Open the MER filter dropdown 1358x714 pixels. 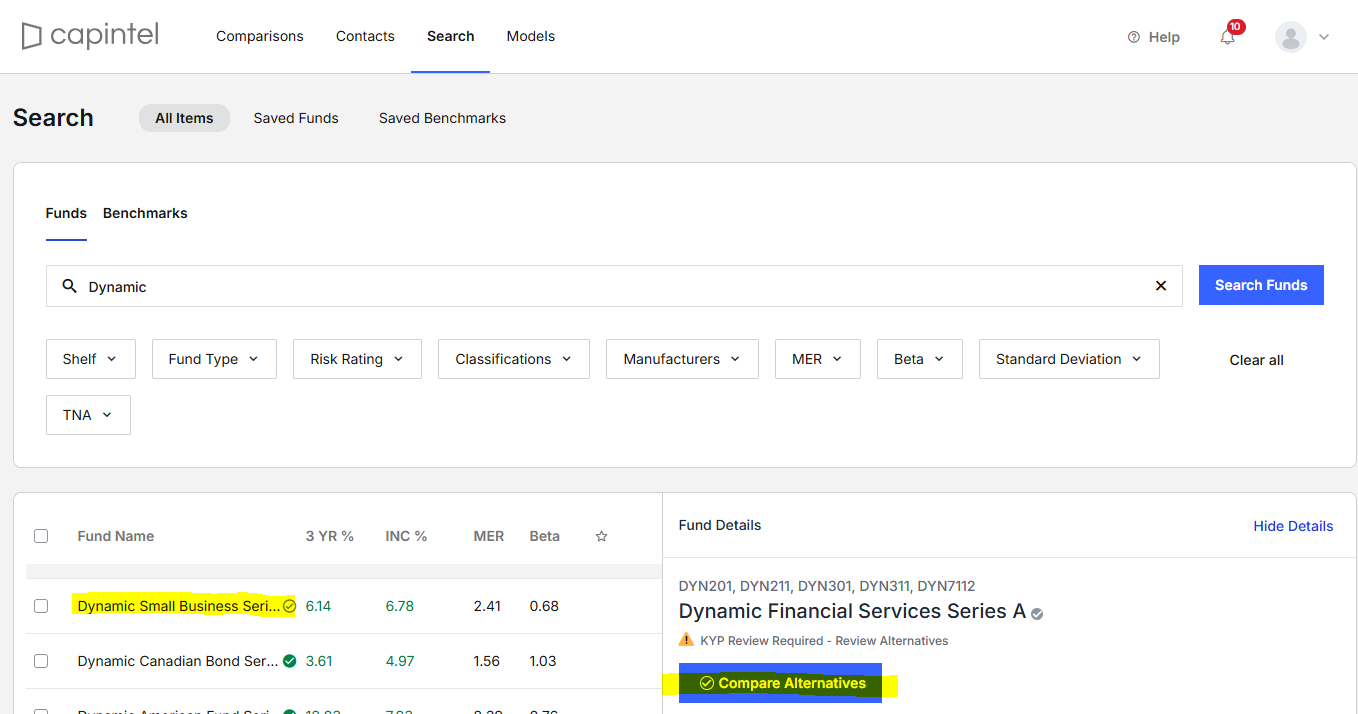tap(818, 359)
